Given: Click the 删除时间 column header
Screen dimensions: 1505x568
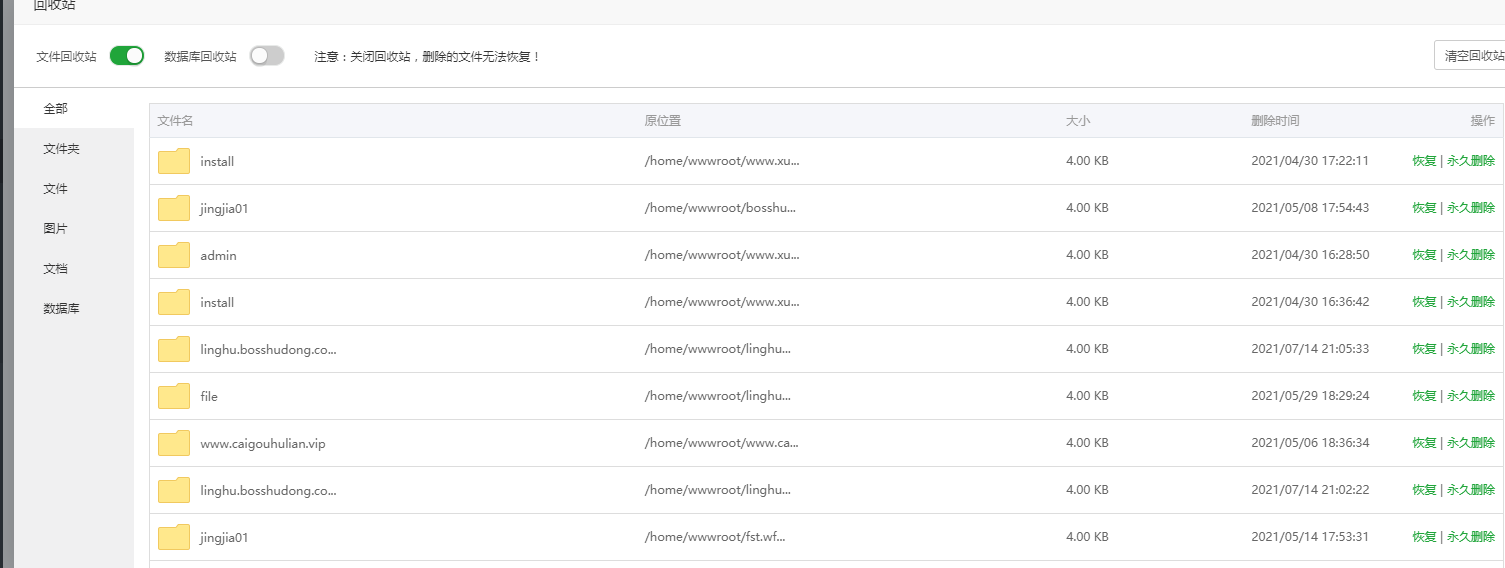Looking at the screenshot, I should pyautogui.click(x=1275, y=121).
